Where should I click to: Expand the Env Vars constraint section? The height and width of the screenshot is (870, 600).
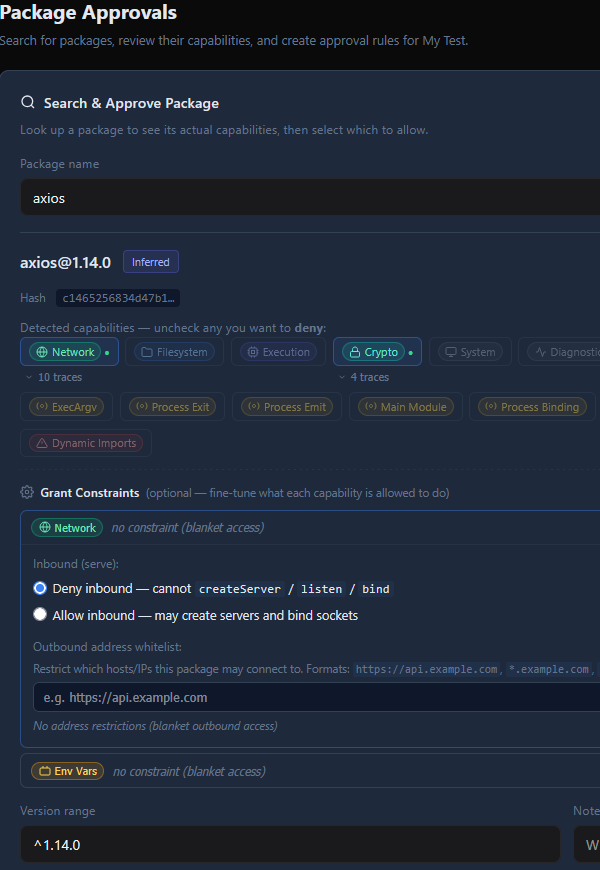point(311,771)
